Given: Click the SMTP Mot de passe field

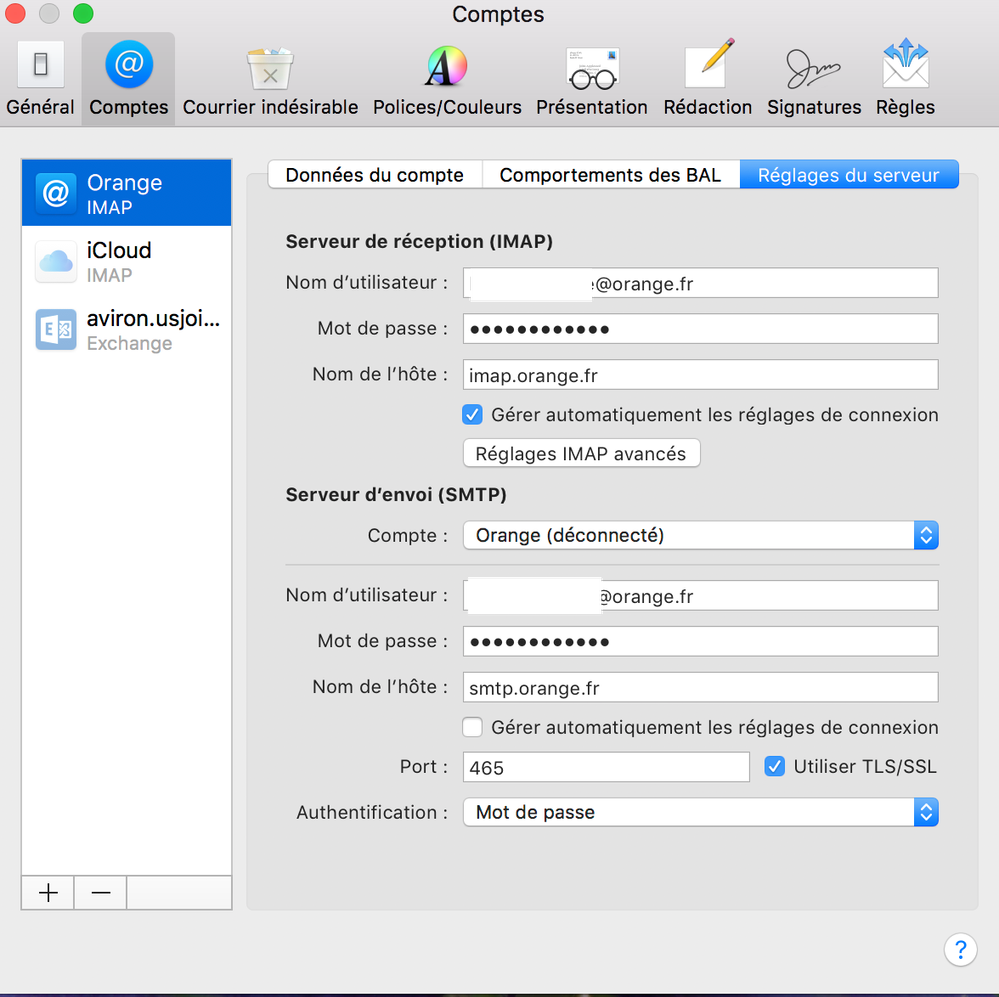Looking at the screenshot, I should point(700,642).
